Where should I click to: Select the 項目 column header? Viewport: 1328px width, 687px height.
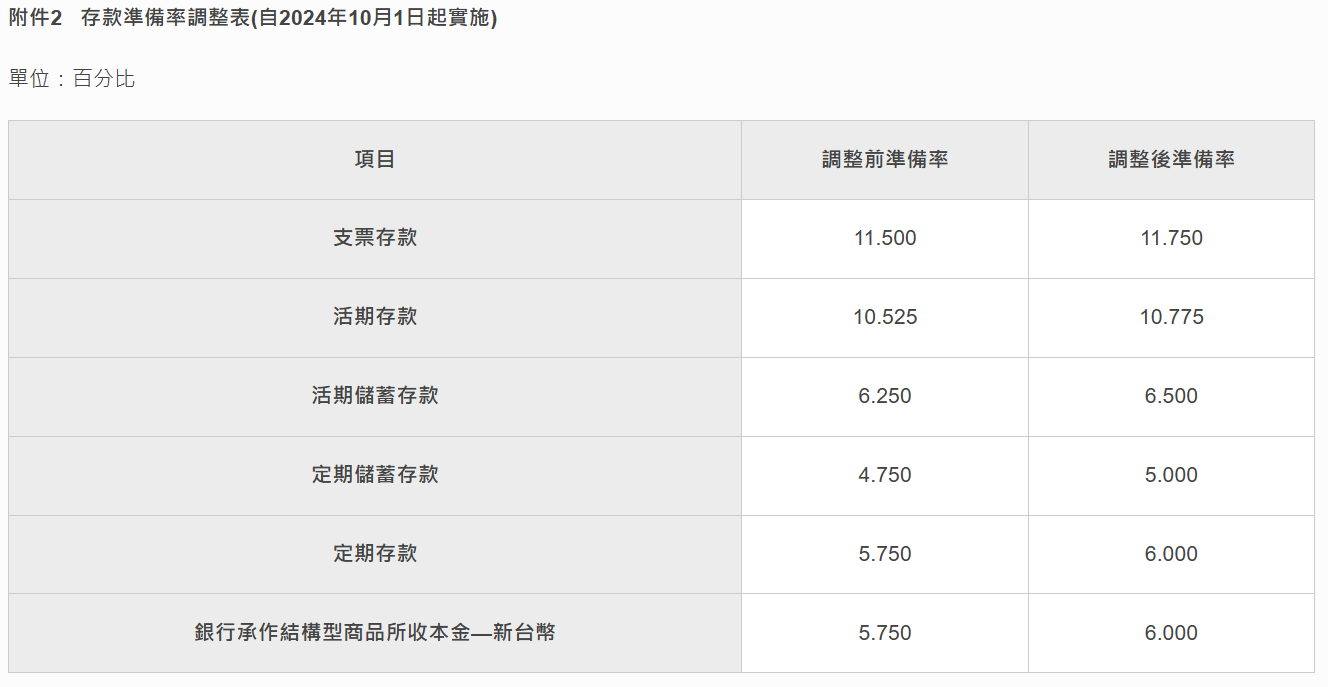pos(375,160)
